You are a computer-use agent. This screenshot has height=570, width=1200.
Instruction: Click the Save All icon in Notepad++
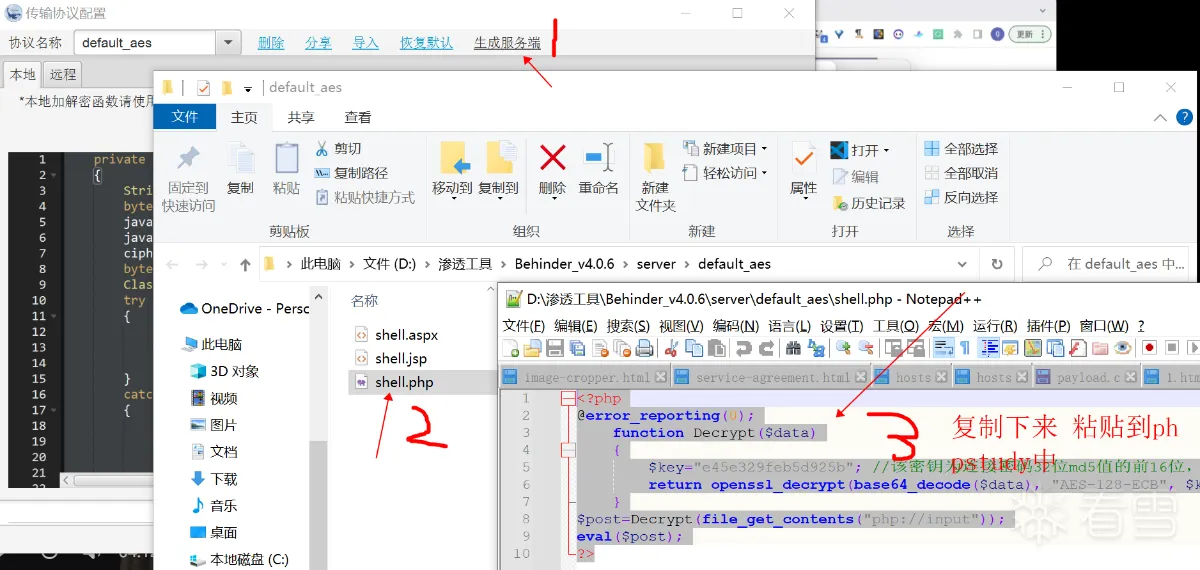point(577,348)
